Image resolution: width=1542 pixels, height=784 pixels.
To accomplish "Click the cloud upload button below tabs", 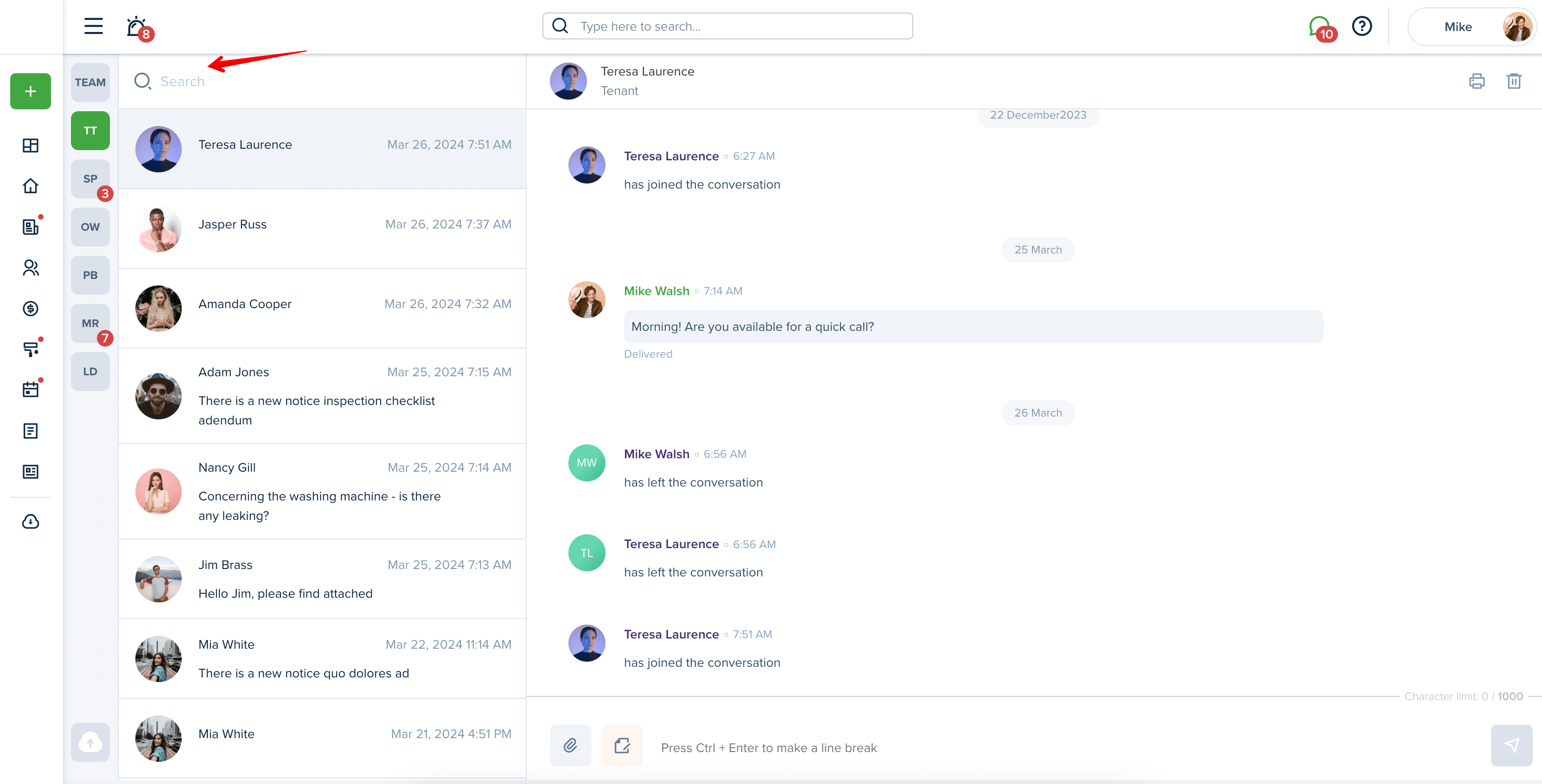I will tap(90, 742).
